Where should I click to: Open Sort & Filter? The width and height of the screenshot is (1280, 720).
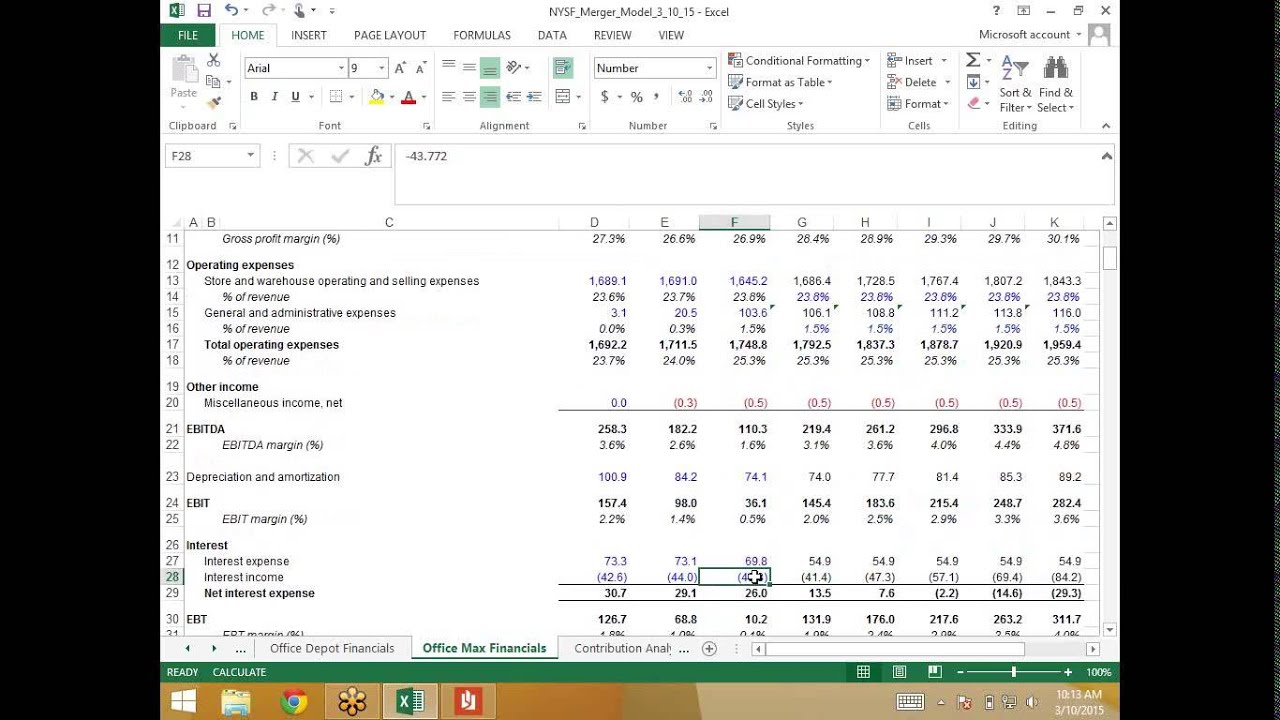click(1015, 85)
